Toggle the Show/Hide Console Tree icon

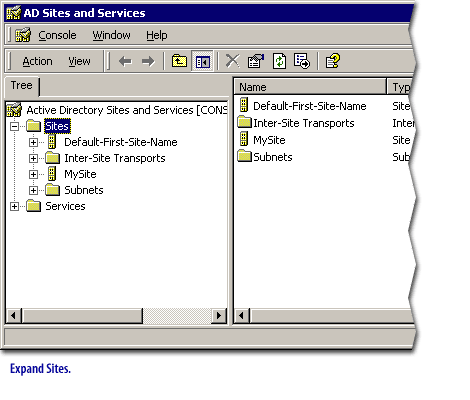click(202, 61)
